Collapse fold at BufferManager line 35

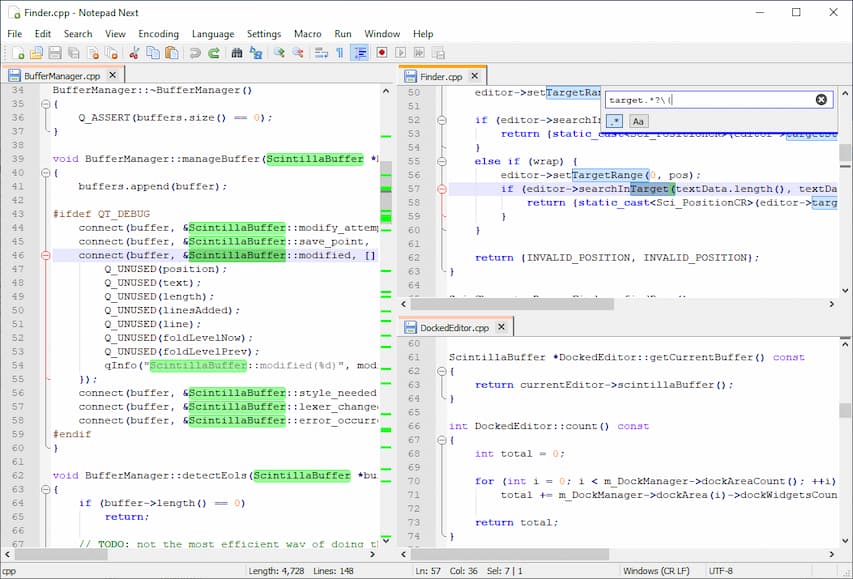pyautogui.click(x=46, y=104)
